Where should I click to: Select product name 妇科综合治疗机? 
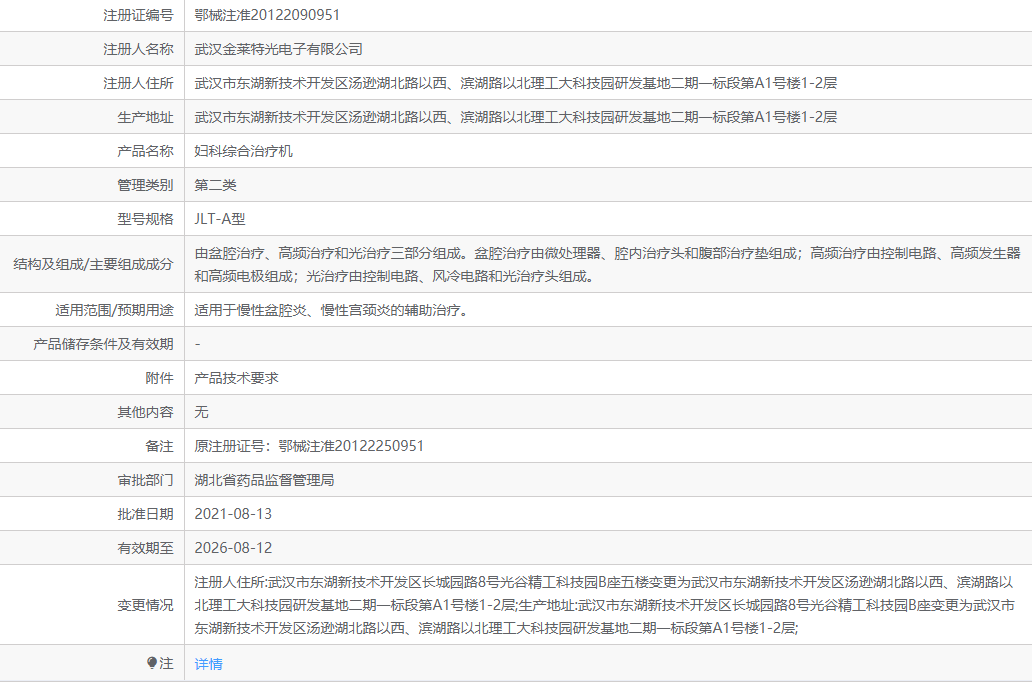[244, 151]
